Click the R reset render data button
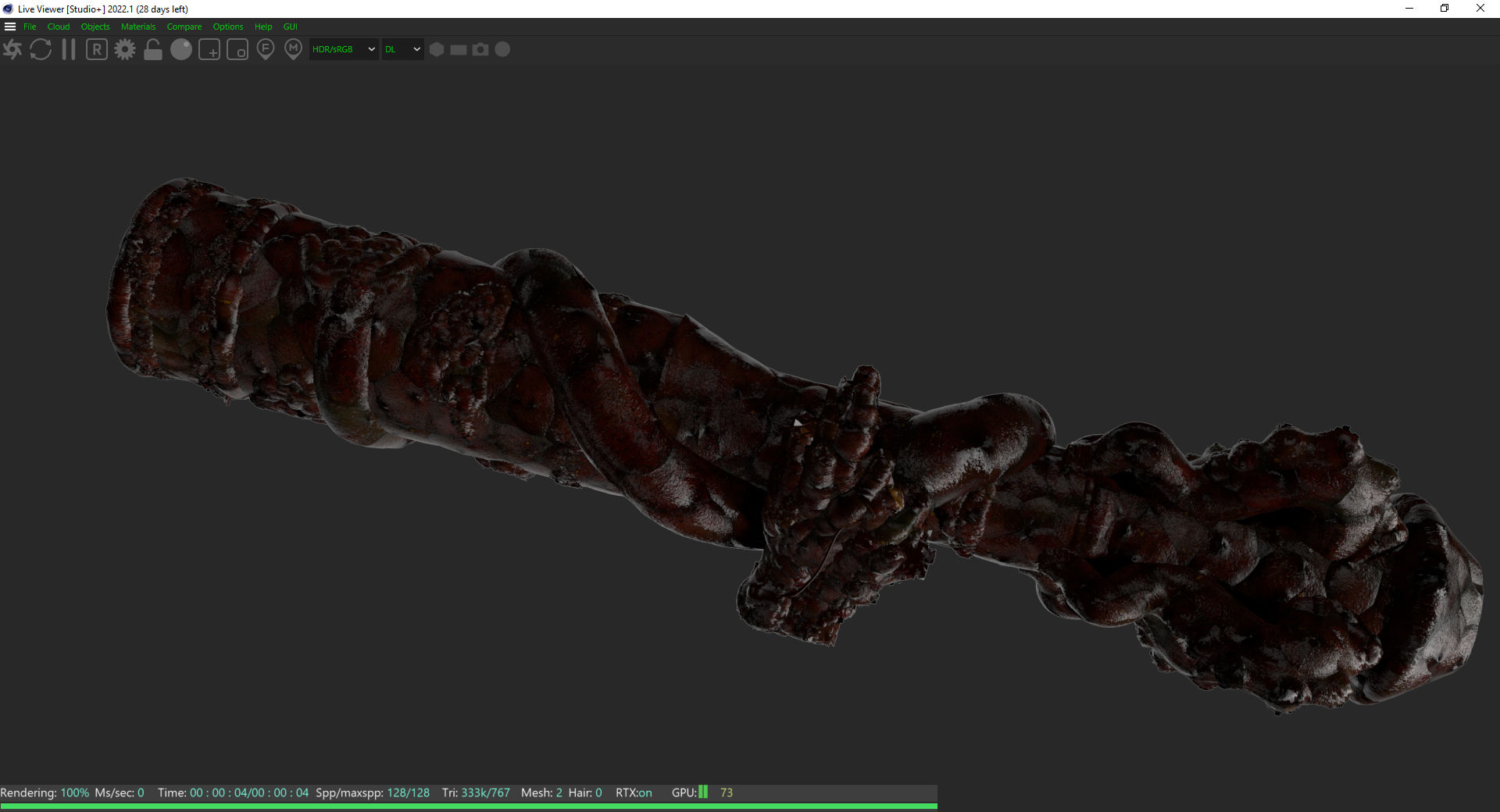 point(97,50)
